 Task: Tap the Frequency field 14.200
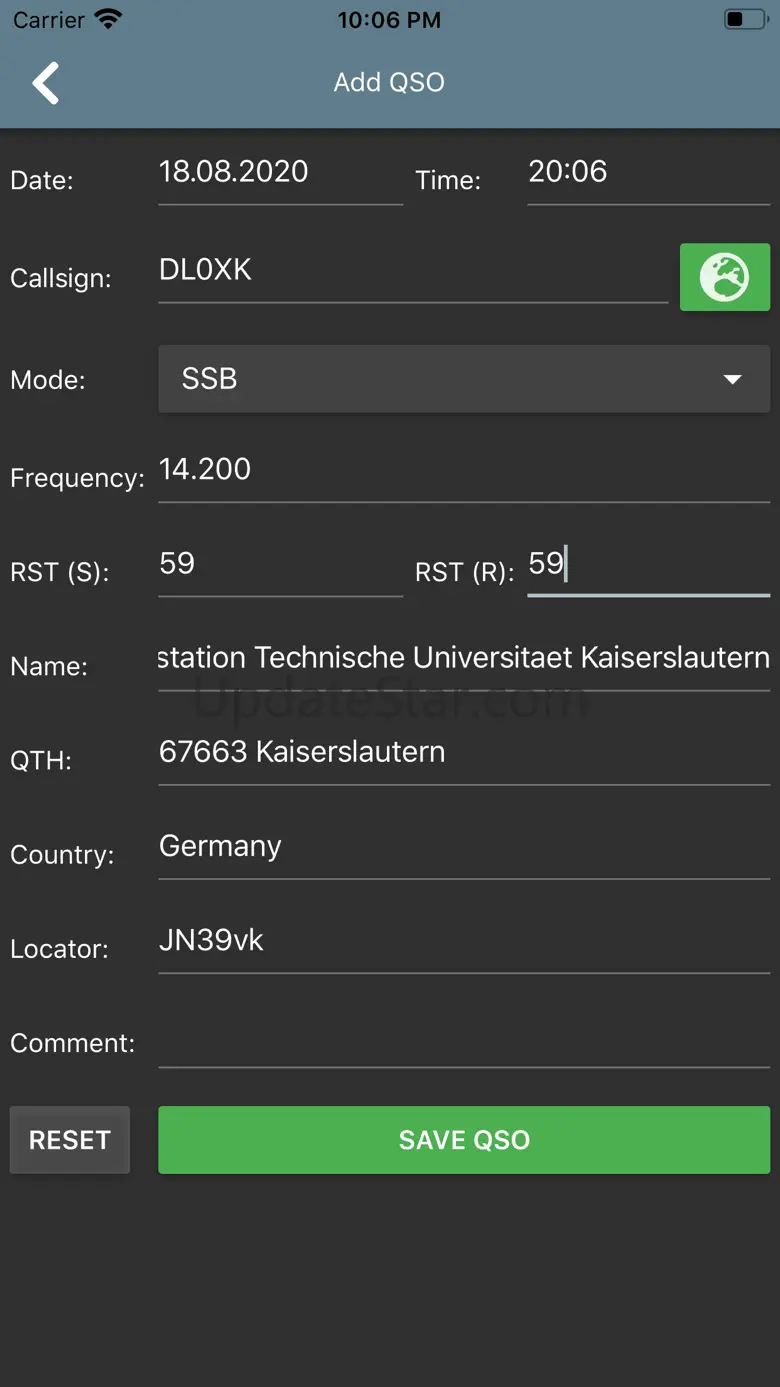464,470
